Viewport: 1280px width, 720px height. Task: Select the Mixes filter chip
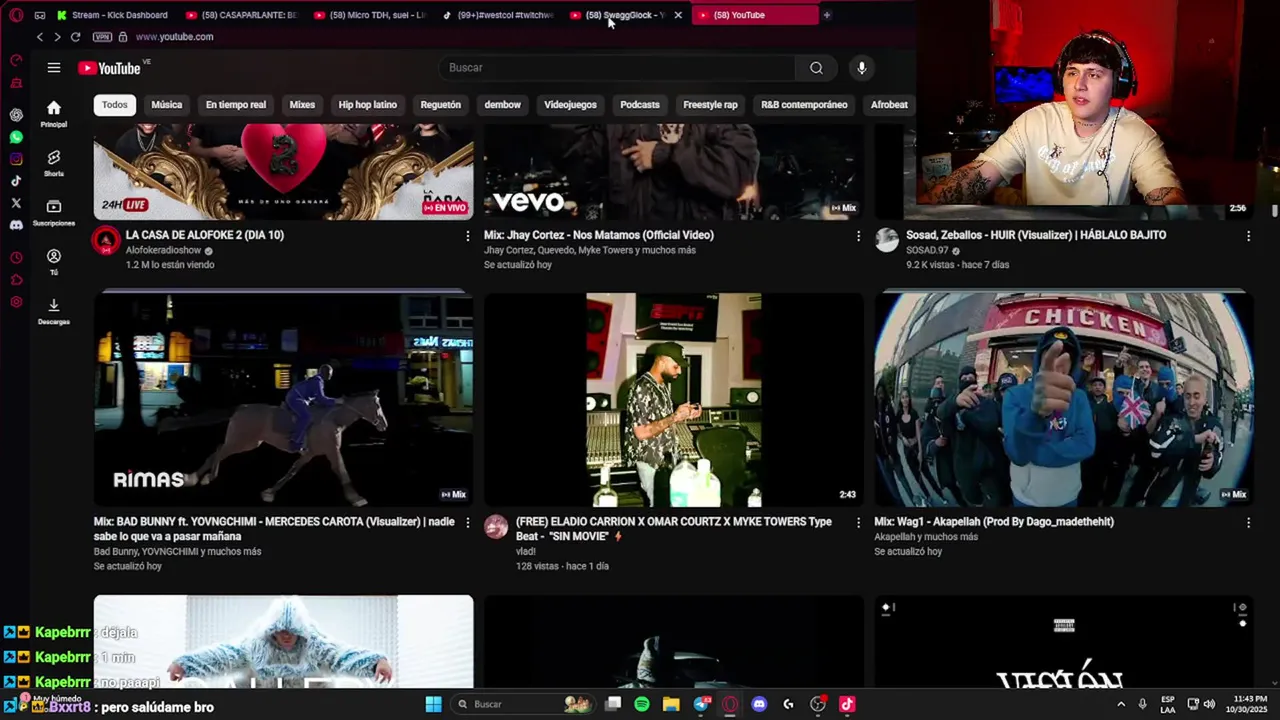pos(302,105)
